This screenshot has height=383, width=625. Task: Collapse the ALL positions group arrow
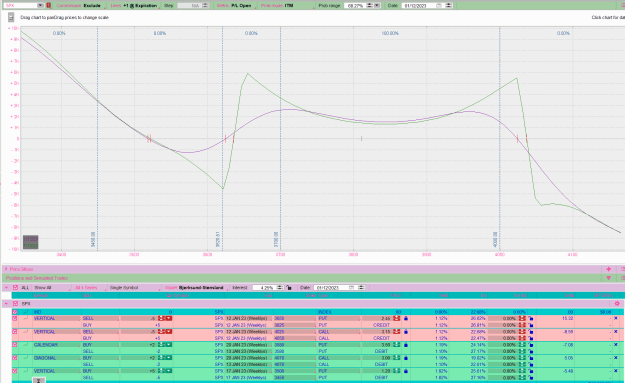pyautogui.click(x=6, y=287)
